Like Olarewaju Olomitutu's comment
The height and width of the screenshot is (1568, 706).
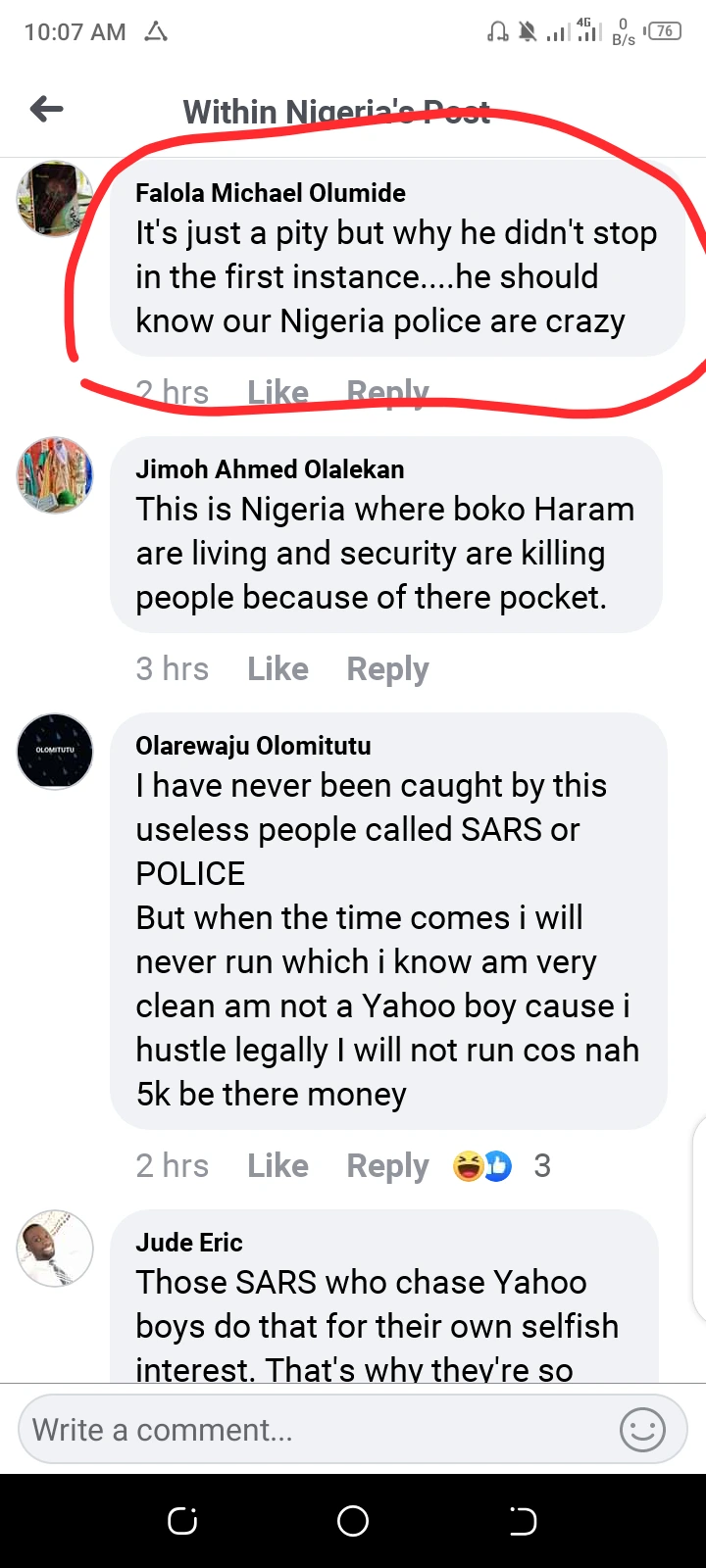[277, 1165]
